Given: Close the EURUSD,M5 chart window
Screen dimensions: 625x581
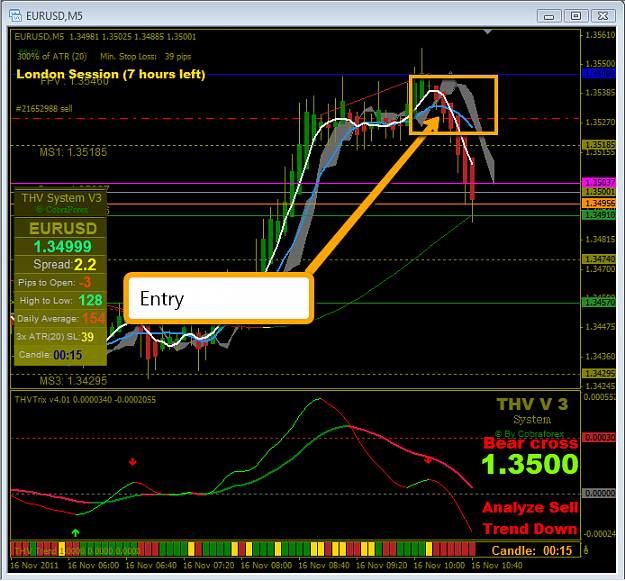Looking at the screenshot, I should 603,16.
